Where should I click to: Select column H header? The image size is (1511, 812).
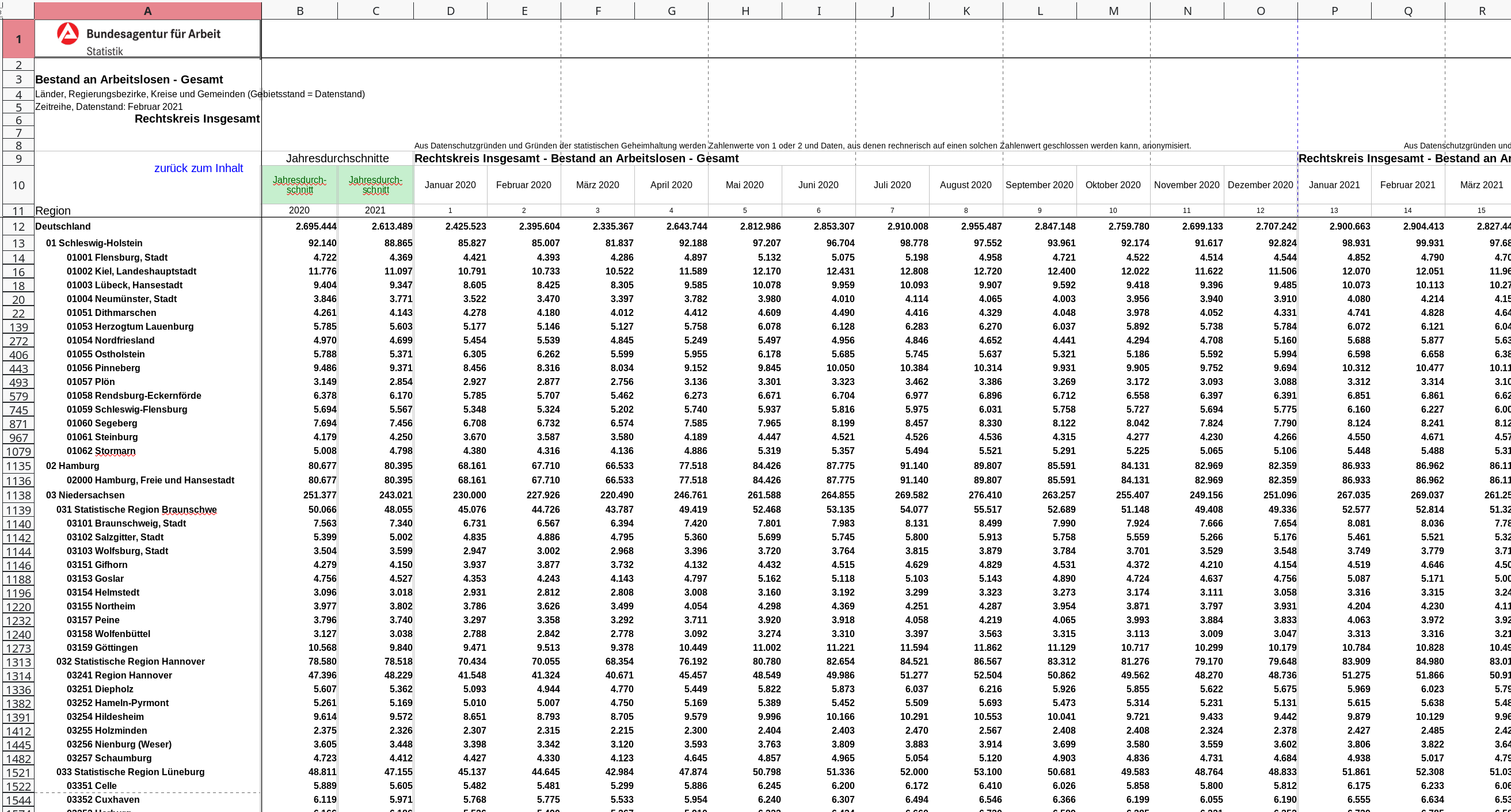tap(745, 10)
